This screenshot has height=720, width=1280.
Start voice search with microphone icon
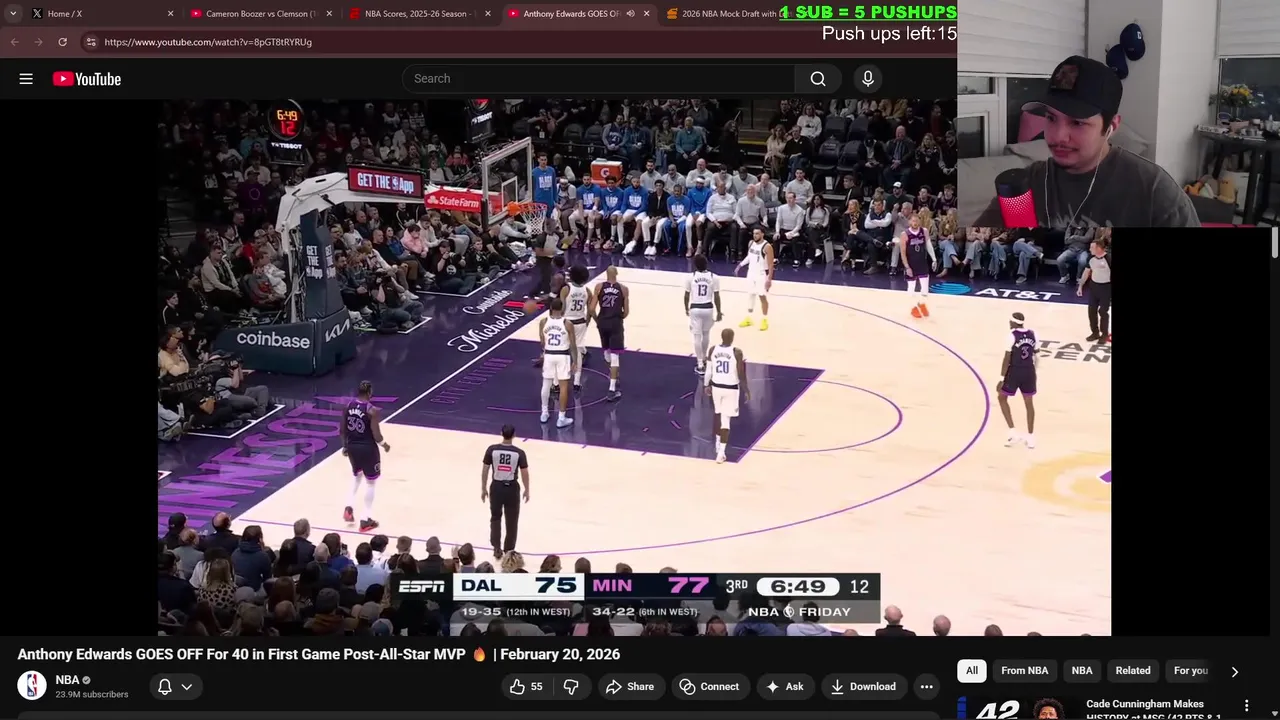click(868, 78)
